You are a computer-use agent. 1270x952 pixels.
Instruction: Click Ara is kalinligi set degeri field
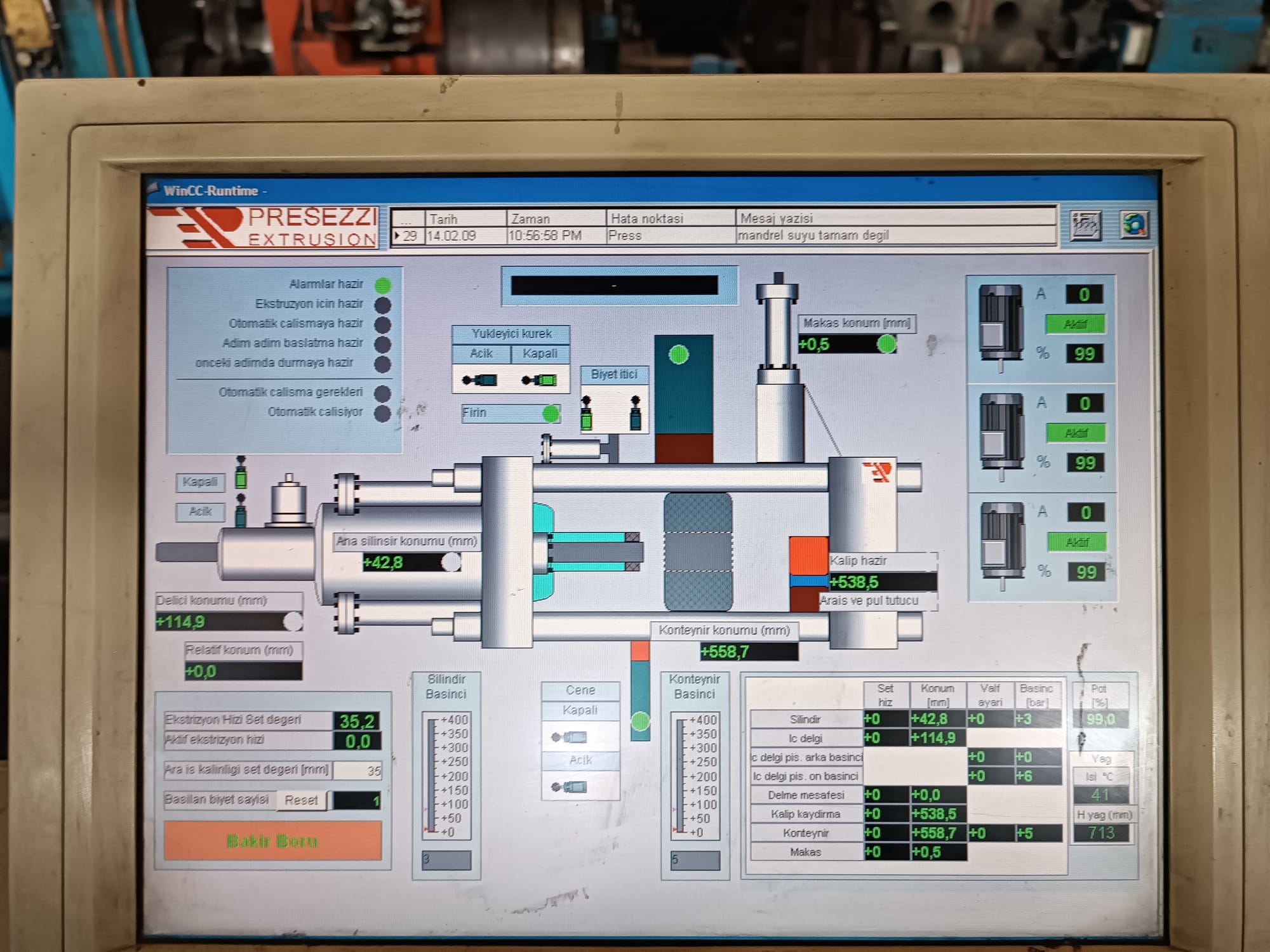pyautogui.click(x=358, y=770)
